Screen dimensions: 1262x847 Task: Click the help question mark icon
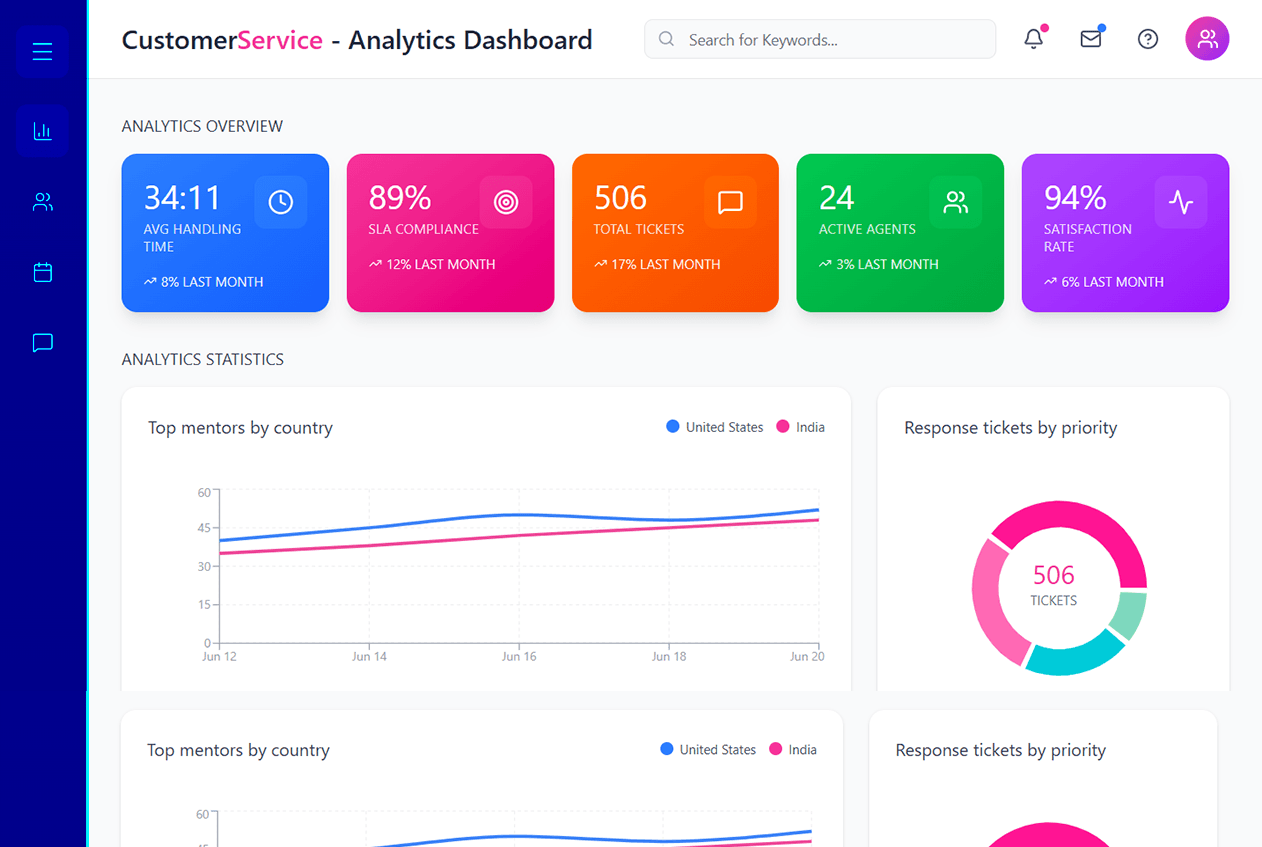coord(1148,39)
